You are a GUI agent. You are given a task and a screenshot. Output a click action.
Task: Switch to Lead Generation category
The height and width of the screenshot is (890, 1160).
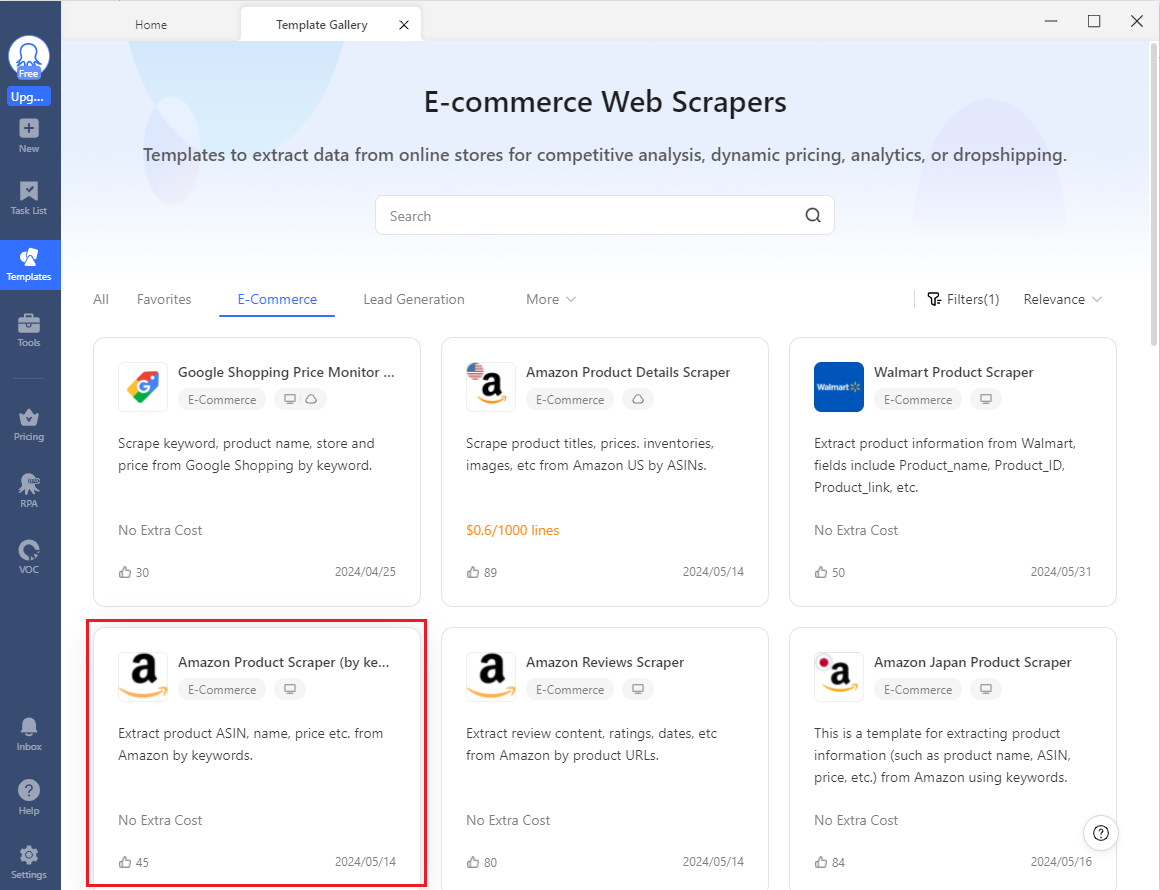(x=414, y=299)
